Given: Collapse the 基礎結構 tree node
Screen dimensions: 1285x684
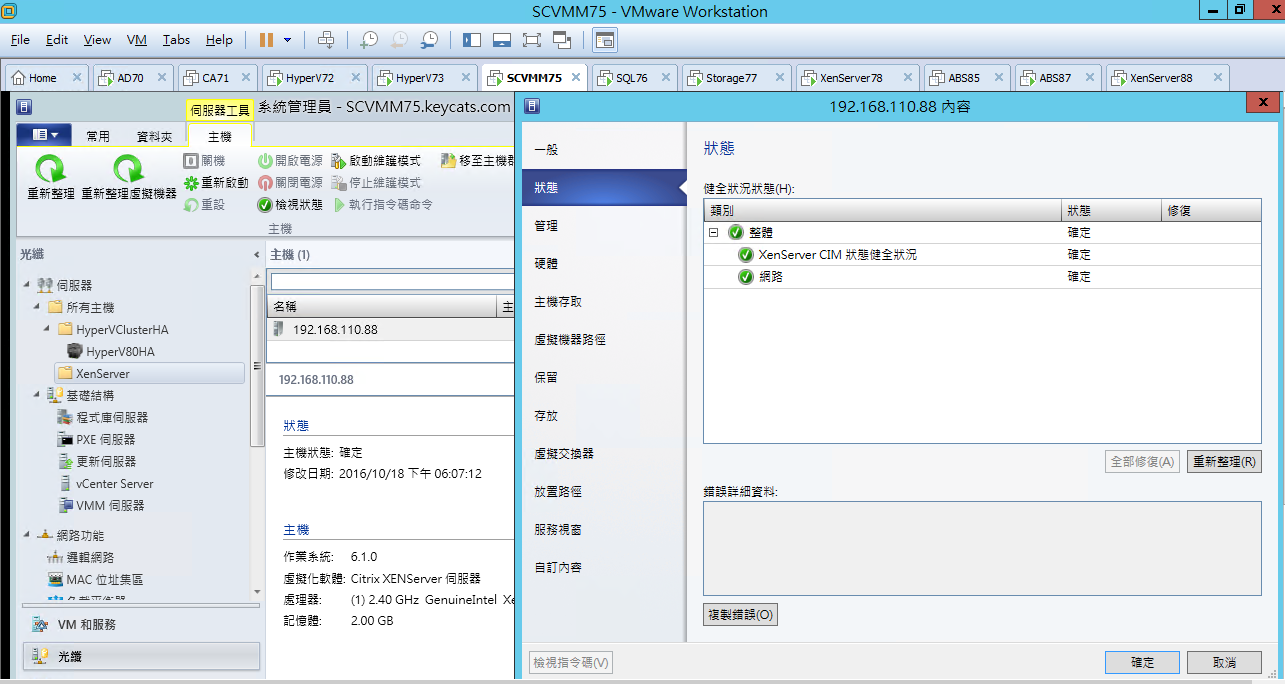Looking at the screenshot, I should (x=37, y=395).
